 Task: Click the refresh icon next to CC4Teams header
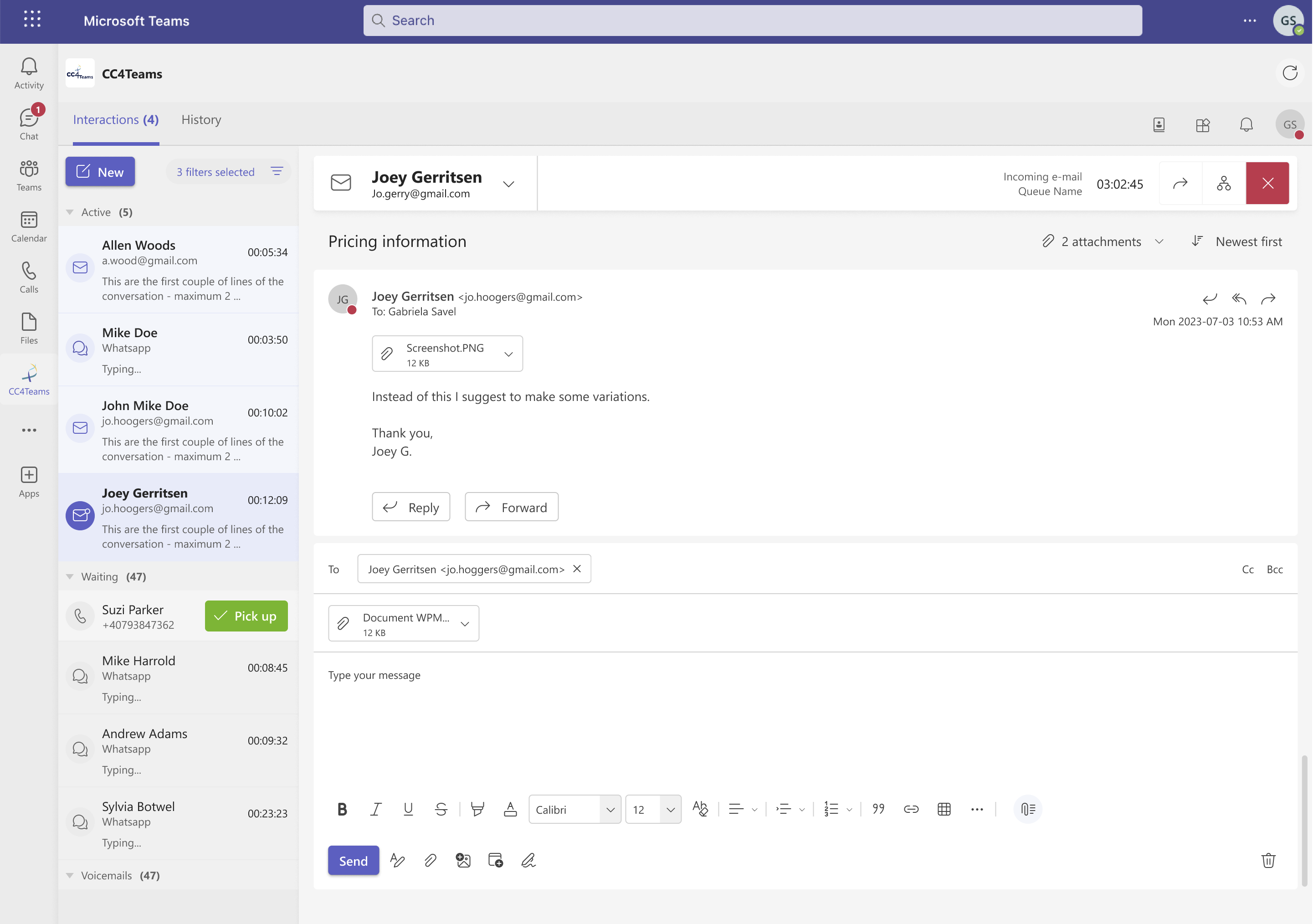click(x=1290, y=72)
